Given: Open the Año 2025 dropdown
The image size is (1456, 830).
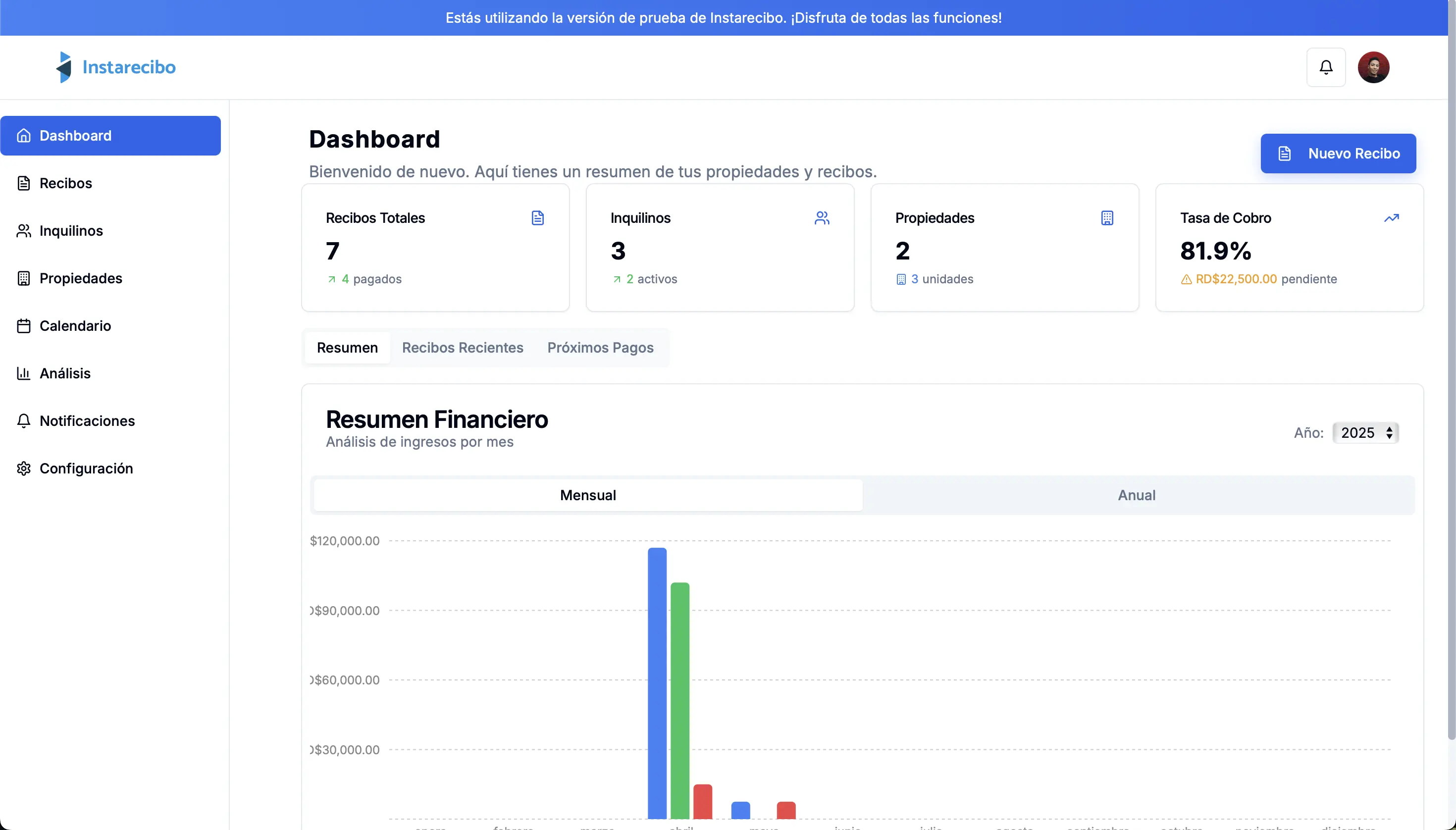Looking at the screenshot, I should point(1365,433).
